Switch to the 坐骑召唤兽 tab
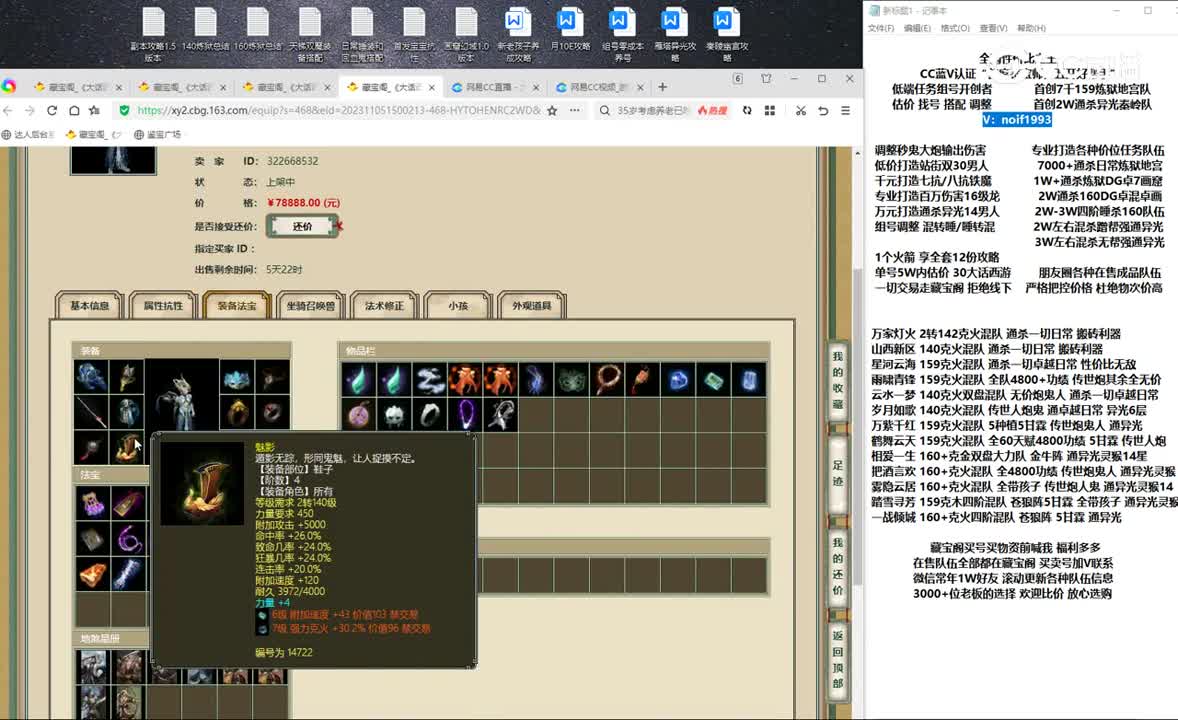The width and height of the screenshot is (1178, 720). click(x=310, y=306)
